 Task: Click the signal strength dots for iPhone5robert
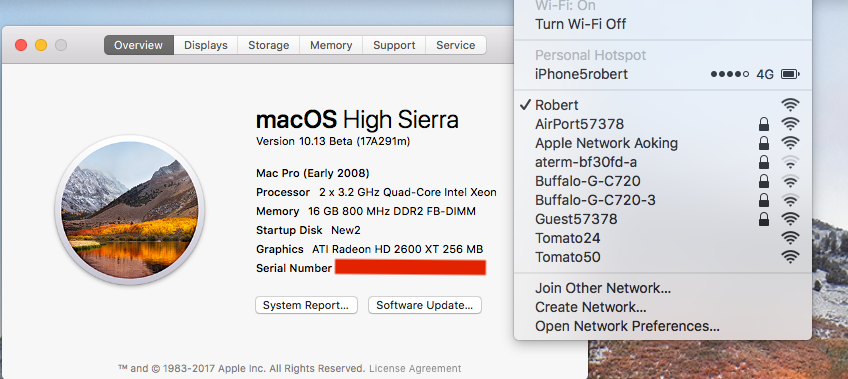click(730, 74)
